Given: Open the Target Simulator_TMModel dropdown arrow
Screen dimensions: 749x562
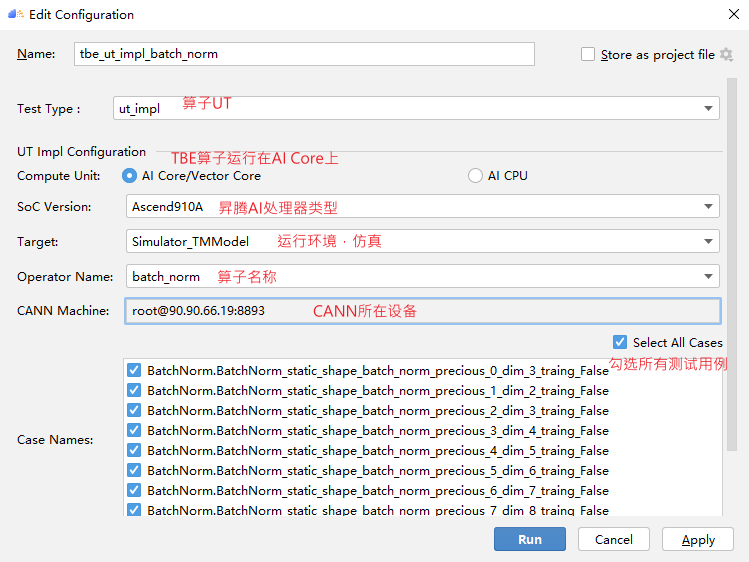Looking at the screenshot, I should tap(708, 241).
